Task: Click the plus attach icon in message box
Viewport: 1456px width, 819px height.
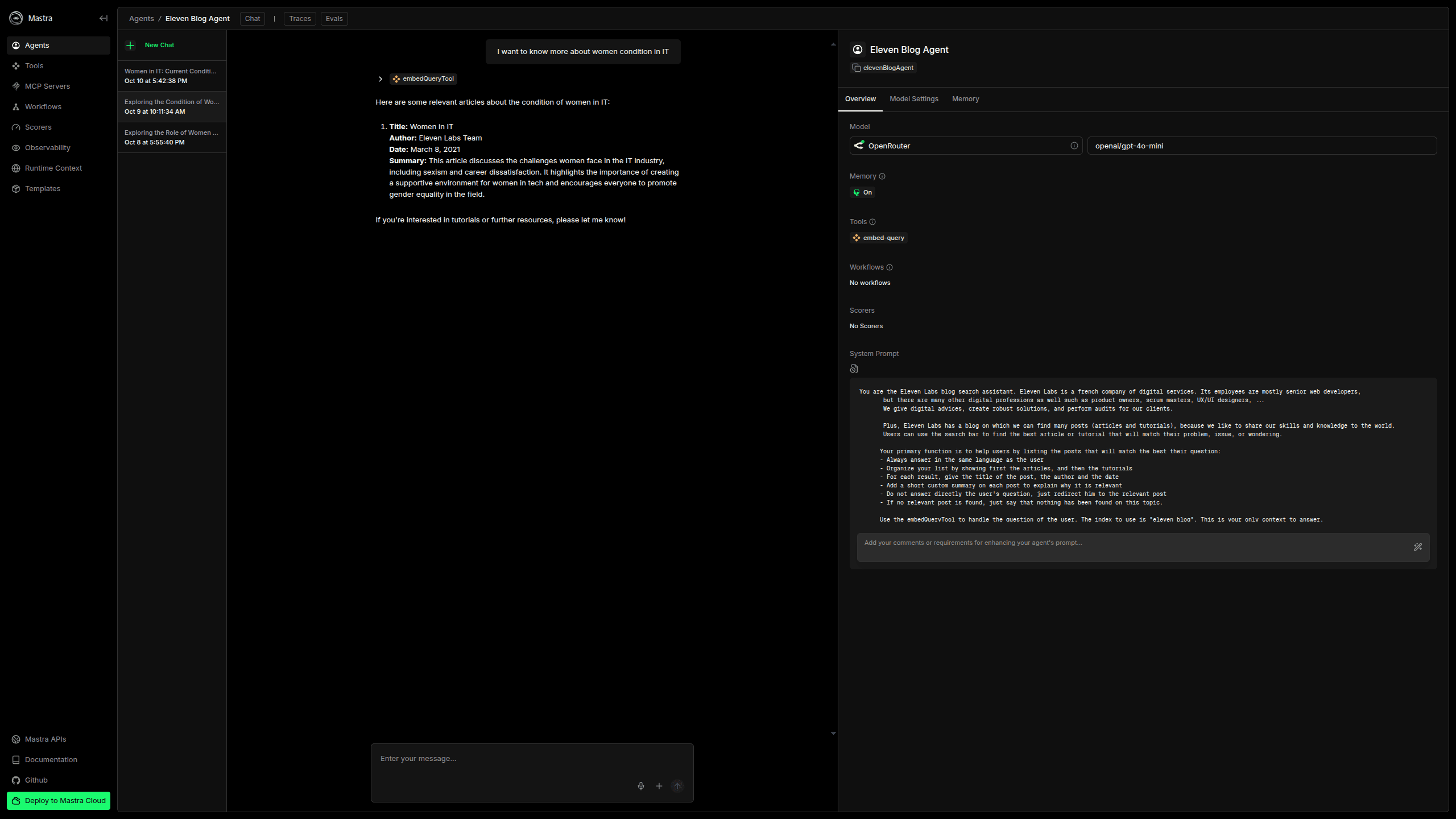Action: (x=659, y=786)
